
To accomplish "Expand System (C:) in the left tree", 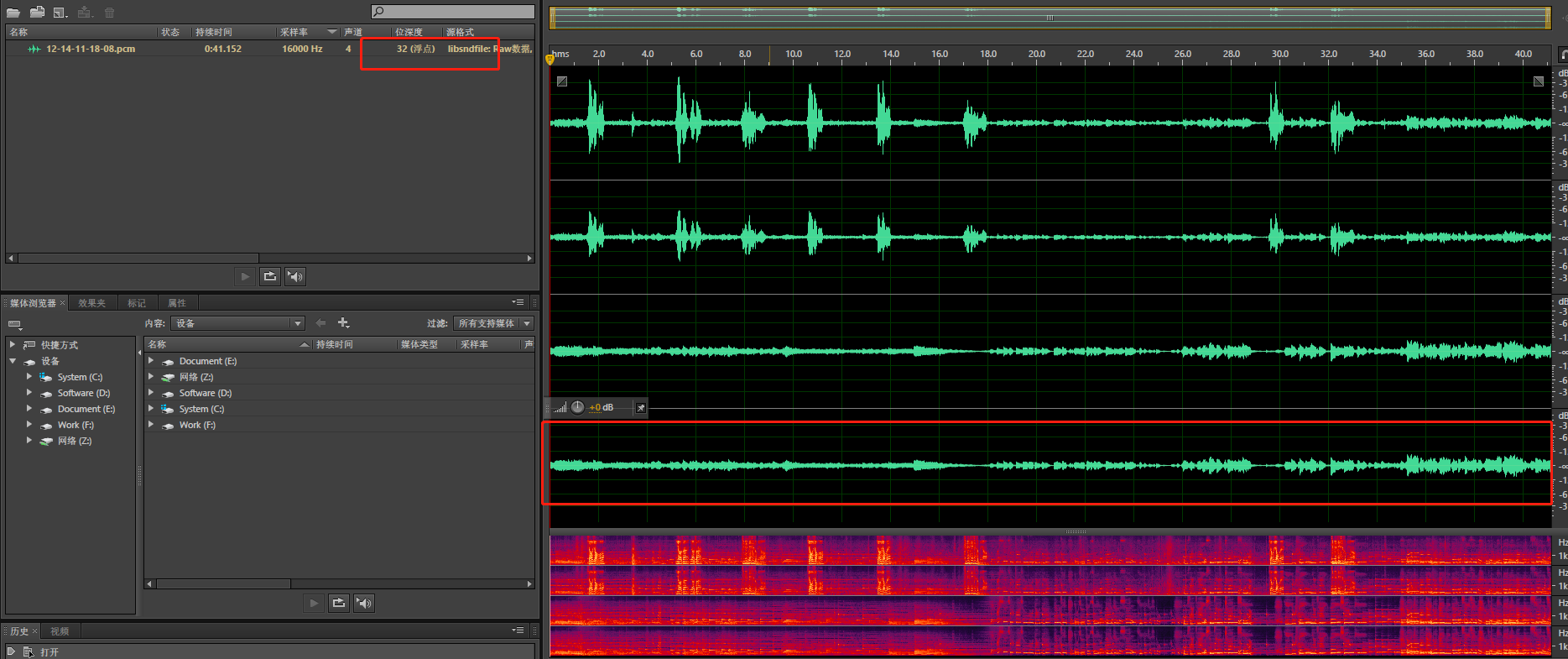I will [29, 377].
